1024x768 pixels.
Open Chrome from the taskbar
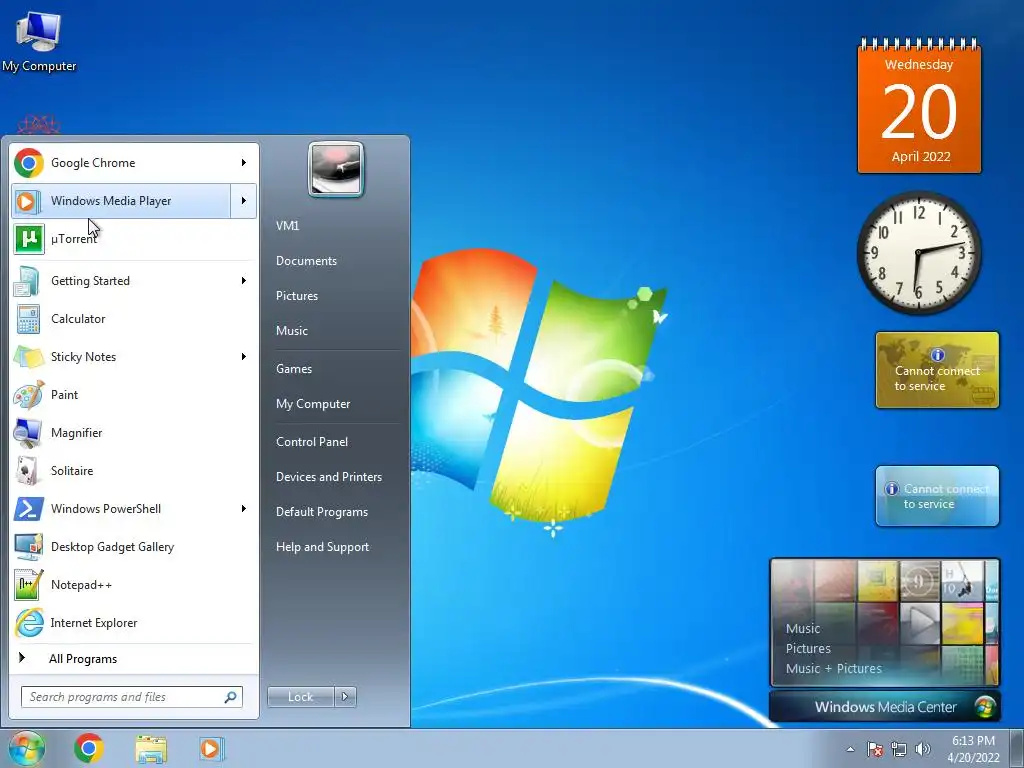click(x=89, y=748)
